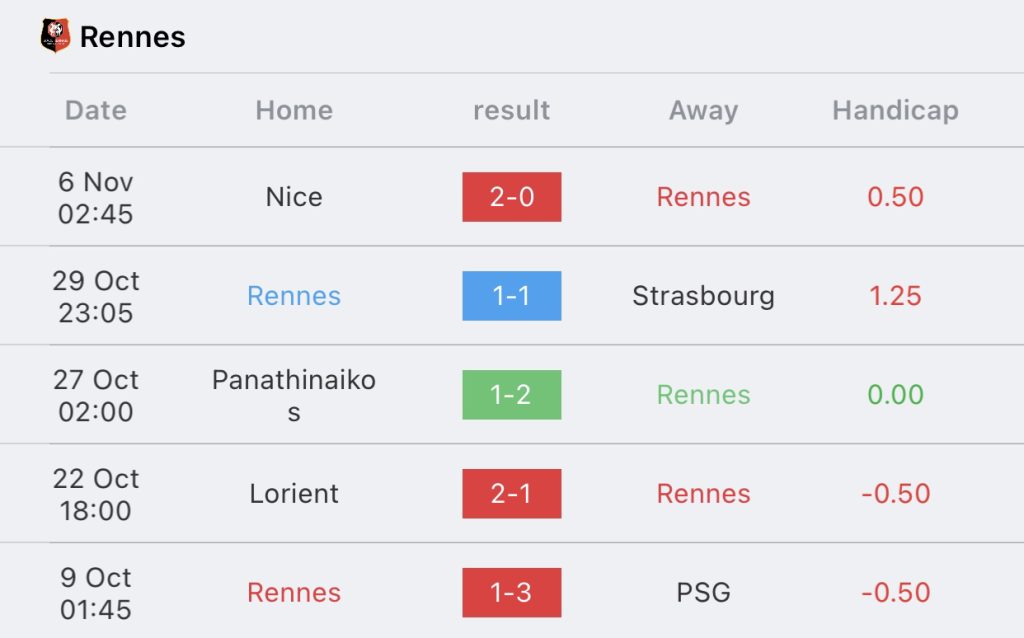Open the blue 1-1 result badge
Viewport: 1024px width, 638px height.
512,296
